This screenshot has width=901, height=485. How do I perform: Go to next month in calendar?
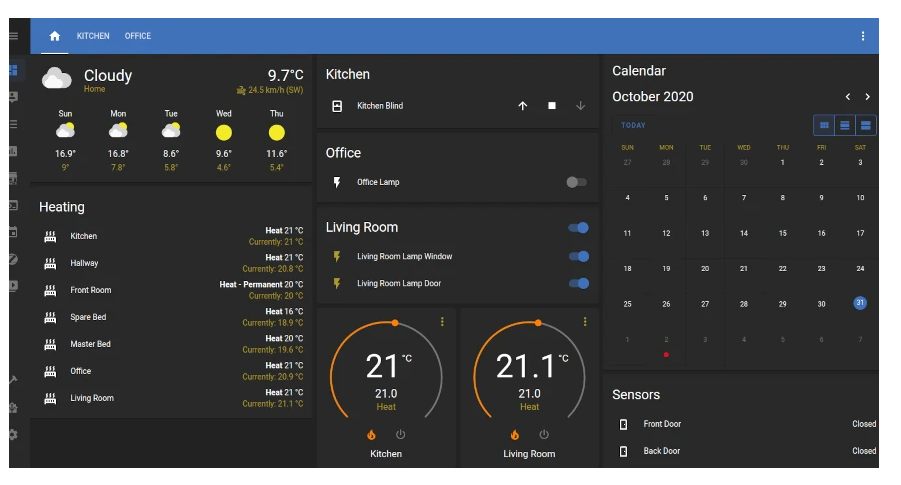[x=867, y=97]
